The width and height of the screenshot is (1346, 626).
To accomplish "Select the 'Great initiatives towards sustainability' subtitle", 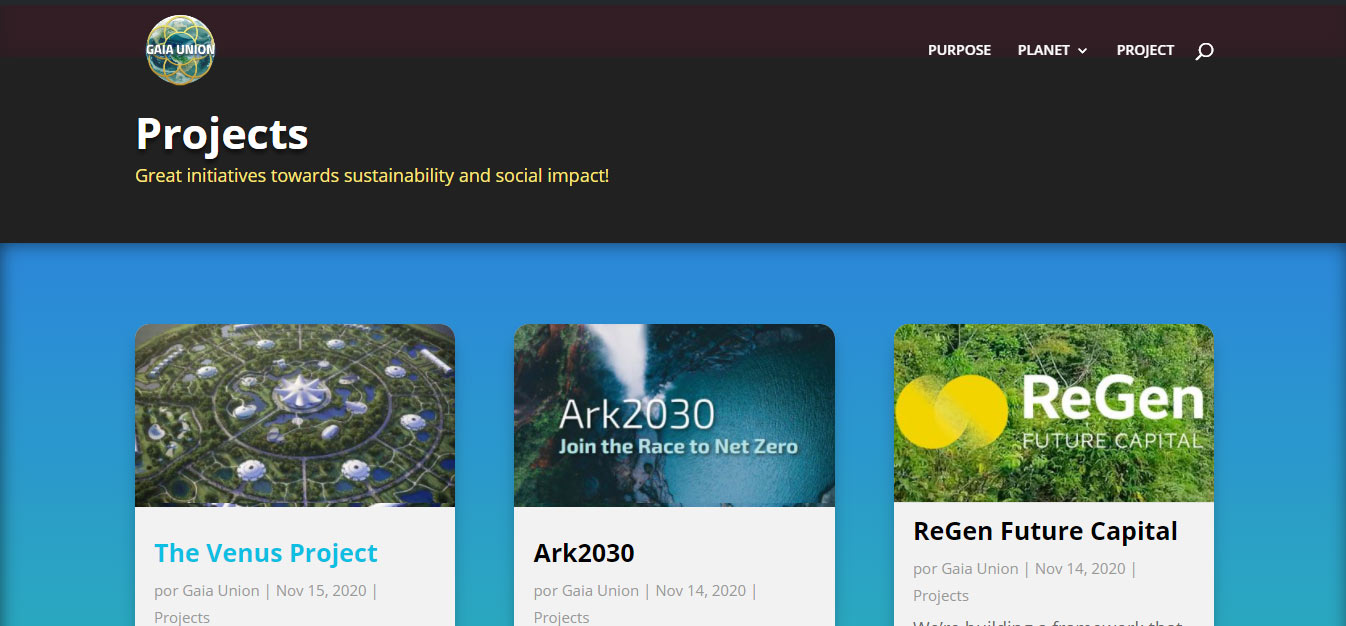I will (x=372, y=176).
